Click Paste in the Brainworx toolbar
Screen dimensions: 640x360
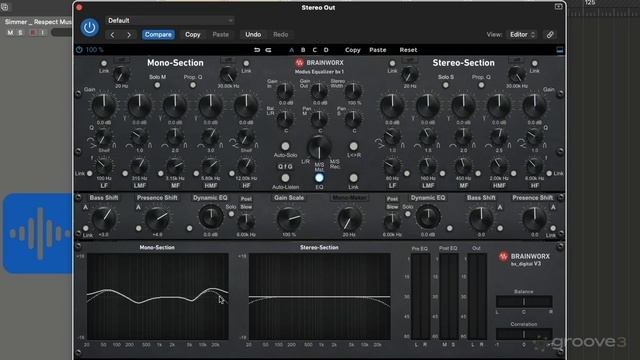point(378,50)
